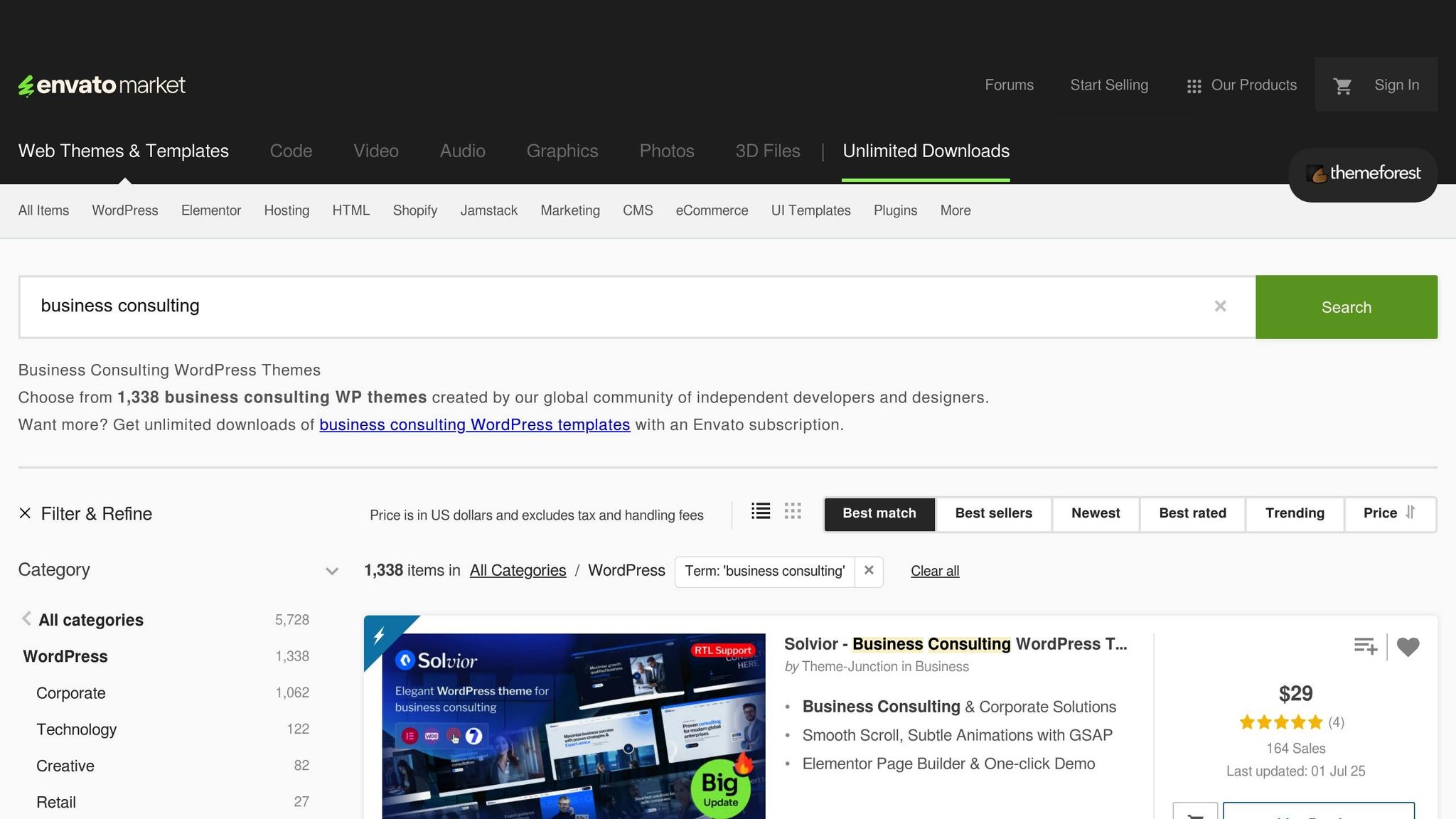Click the themeforest badge
Viewport: 1456px width, 819px height.
[1363, 174]
